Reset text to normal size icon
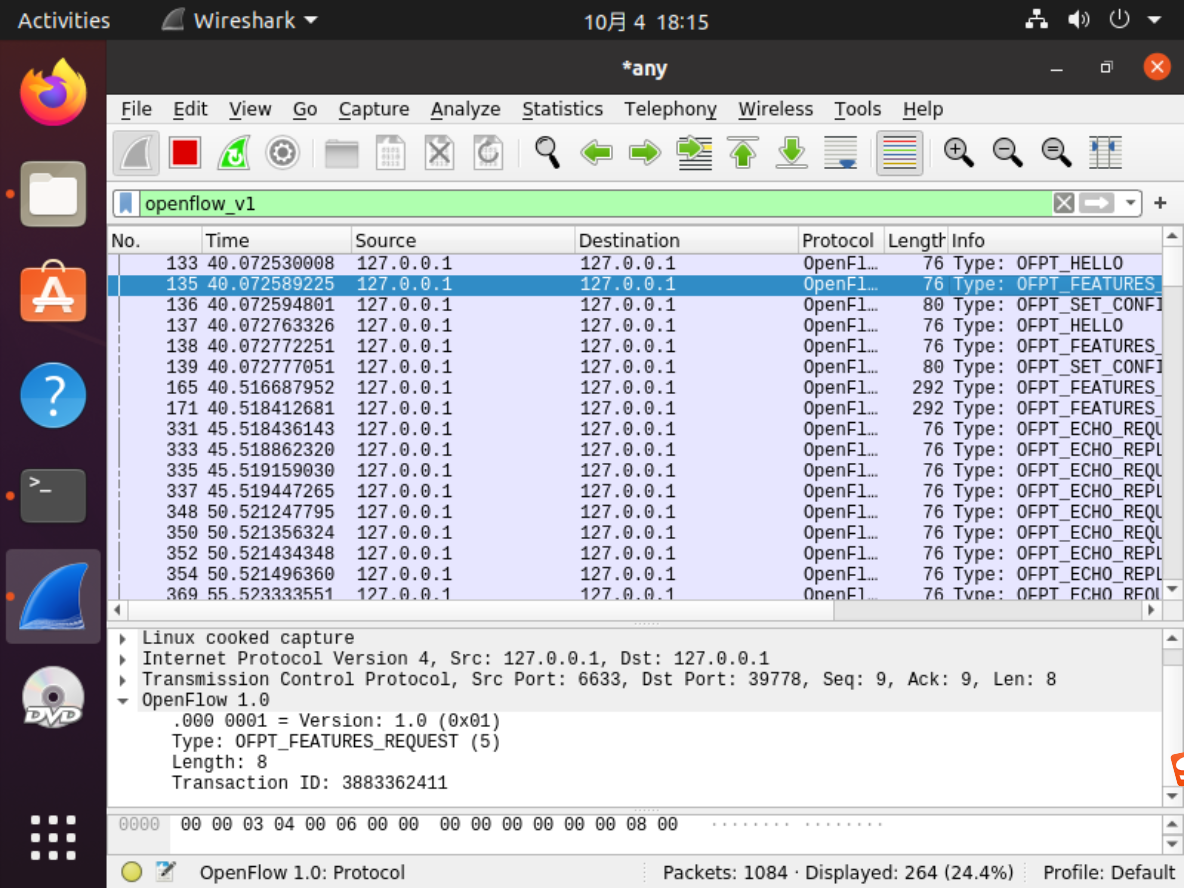The width and height of the screenshot is (1184, 888). pos(1056,153)
